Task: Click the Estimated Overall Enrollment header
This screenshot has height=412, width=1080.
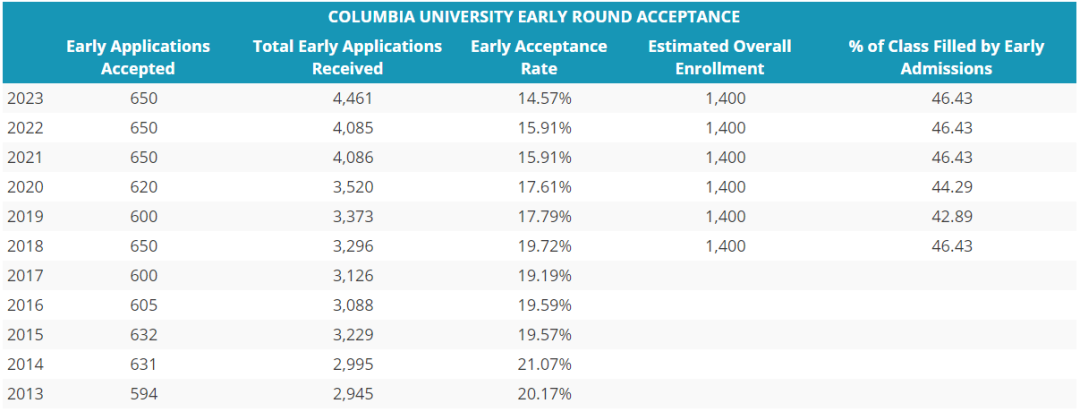Action: (719, 57)
